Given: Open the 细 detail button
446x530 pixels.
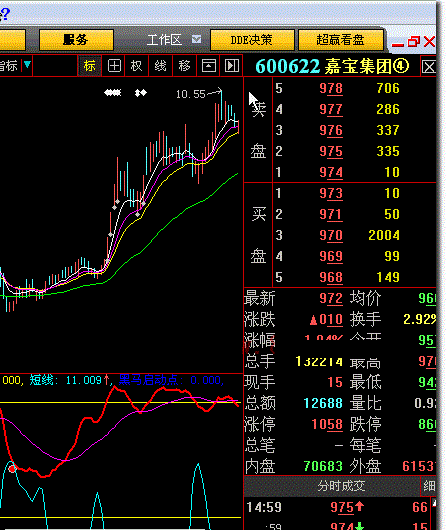Looking at the screenshot, I should click(429, 486).
